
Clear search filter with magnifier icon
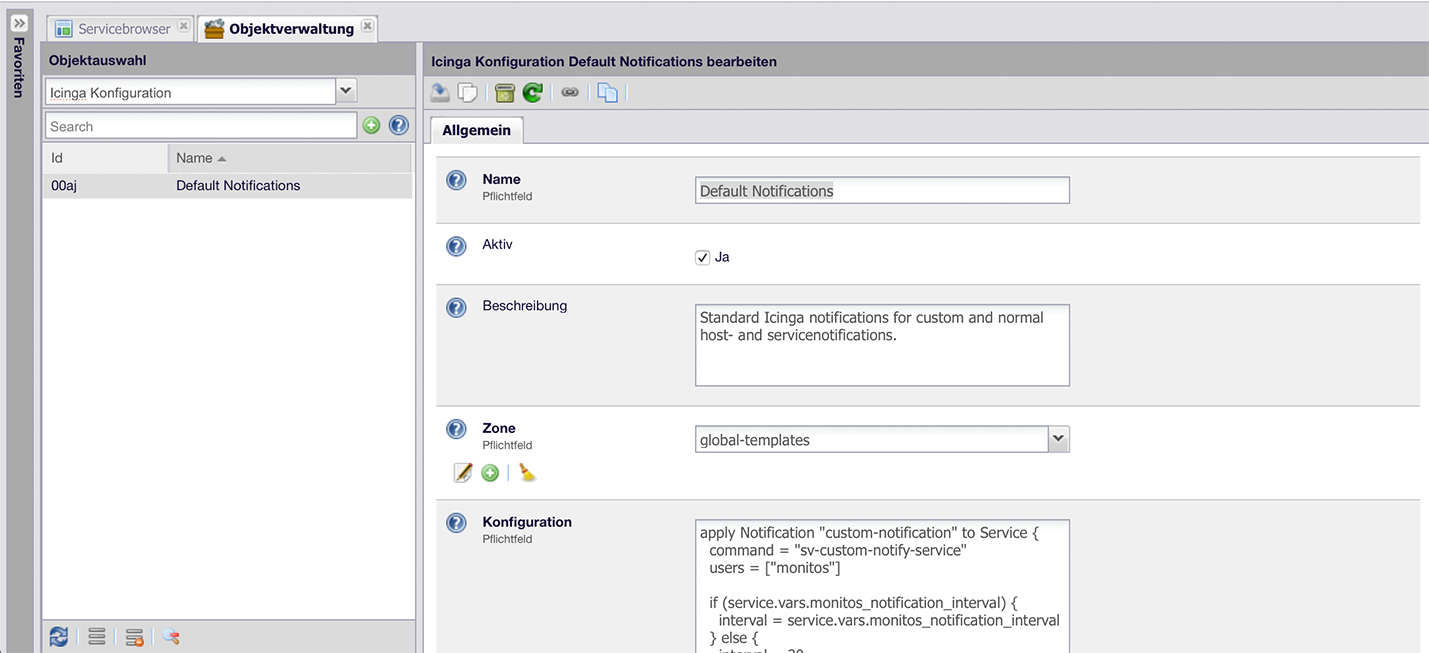[x=171, y=637]
